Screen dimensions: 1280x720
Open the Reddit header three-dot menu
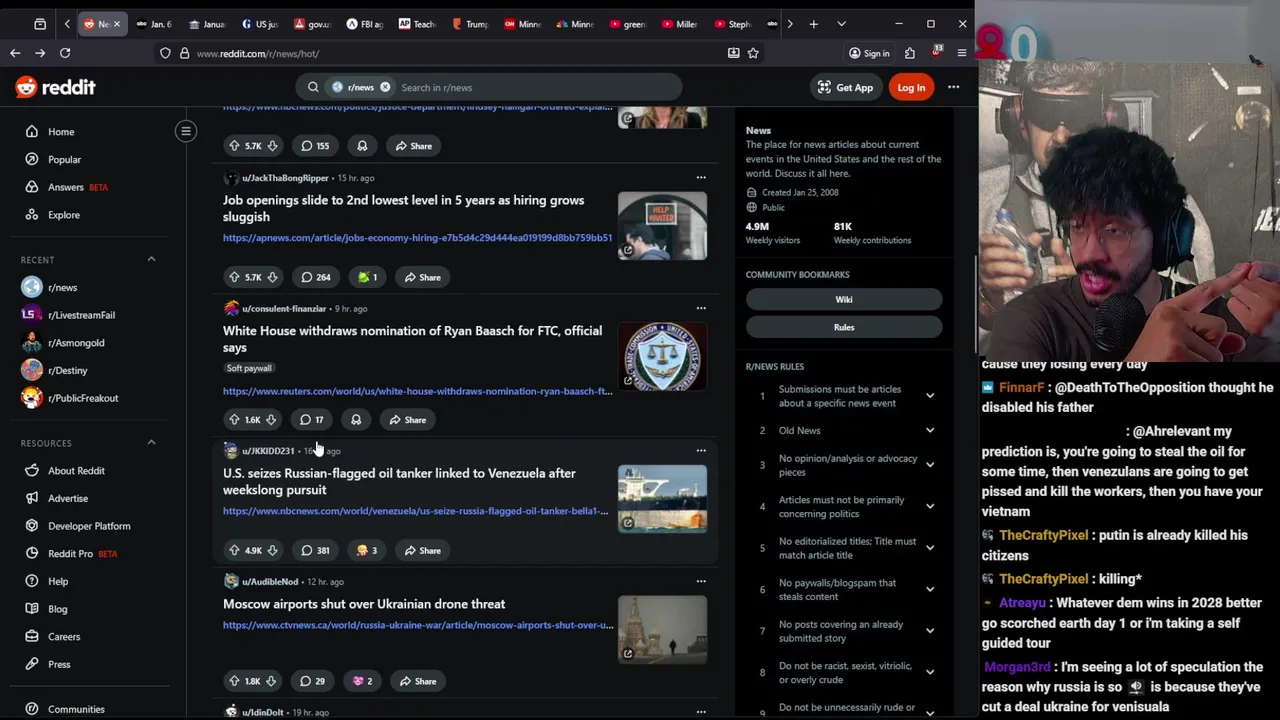click(953, 87)
